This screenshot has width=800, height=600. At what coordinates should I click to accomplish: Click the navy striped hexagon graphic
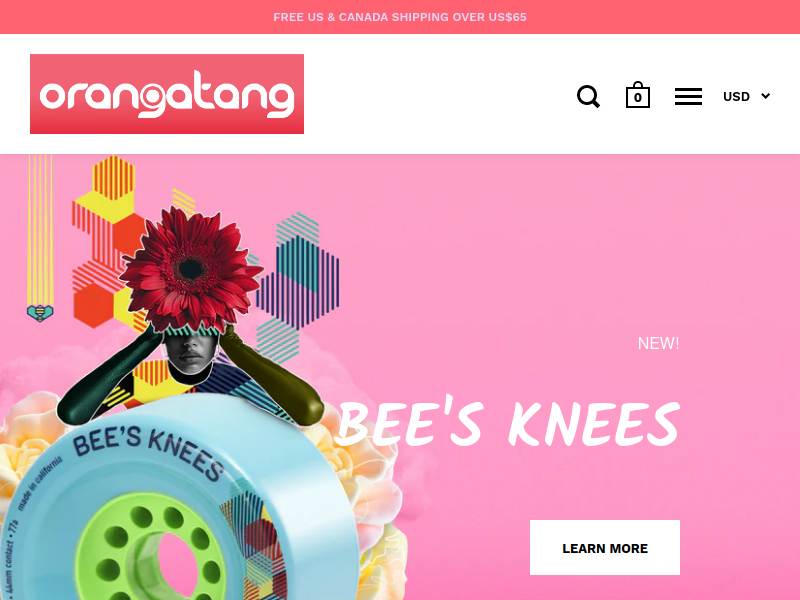pyautogui.click(x=299, y=282)
